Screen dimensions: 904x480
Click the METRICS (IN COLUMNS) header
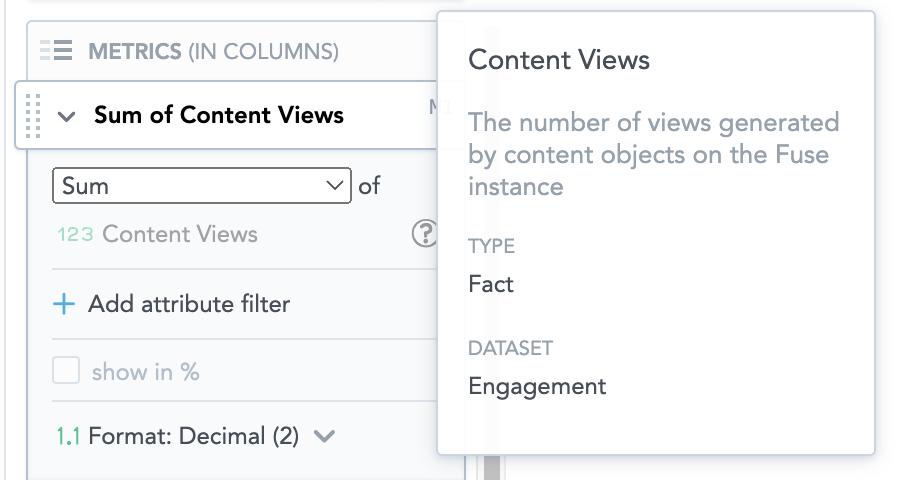pyautogui.click(x=213, y=50)
